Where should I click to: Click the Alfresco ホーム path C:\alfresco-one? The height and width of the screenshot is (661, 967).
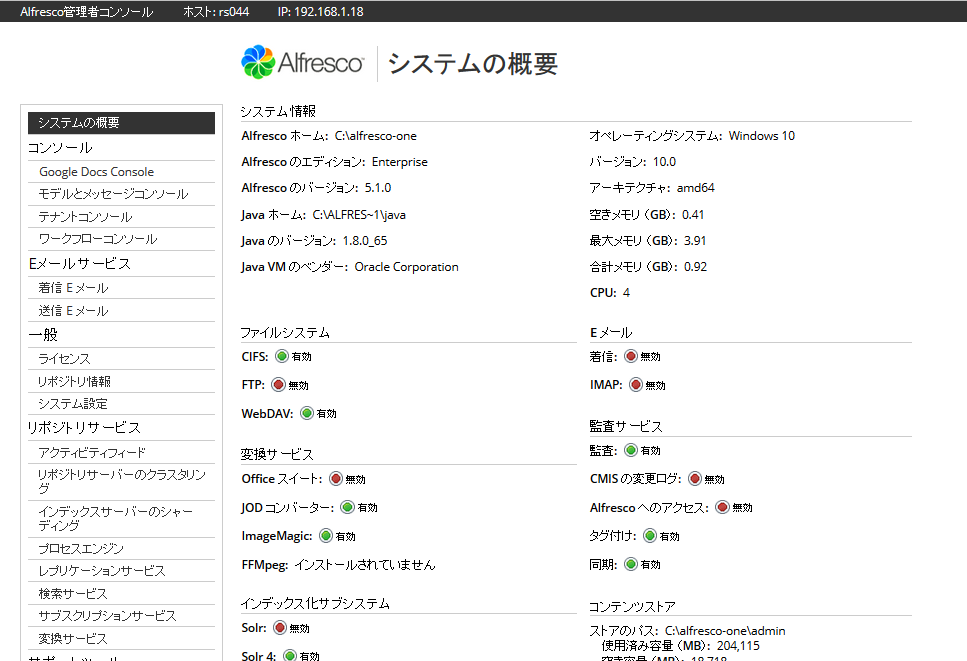pos(376,136)
